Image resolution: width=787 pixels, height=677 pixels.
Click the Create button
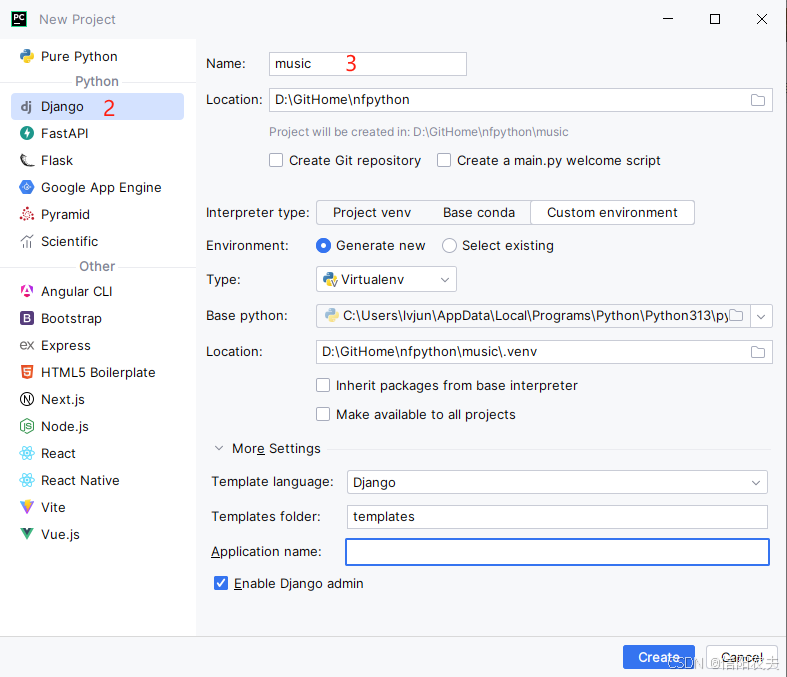pos(659,657)
